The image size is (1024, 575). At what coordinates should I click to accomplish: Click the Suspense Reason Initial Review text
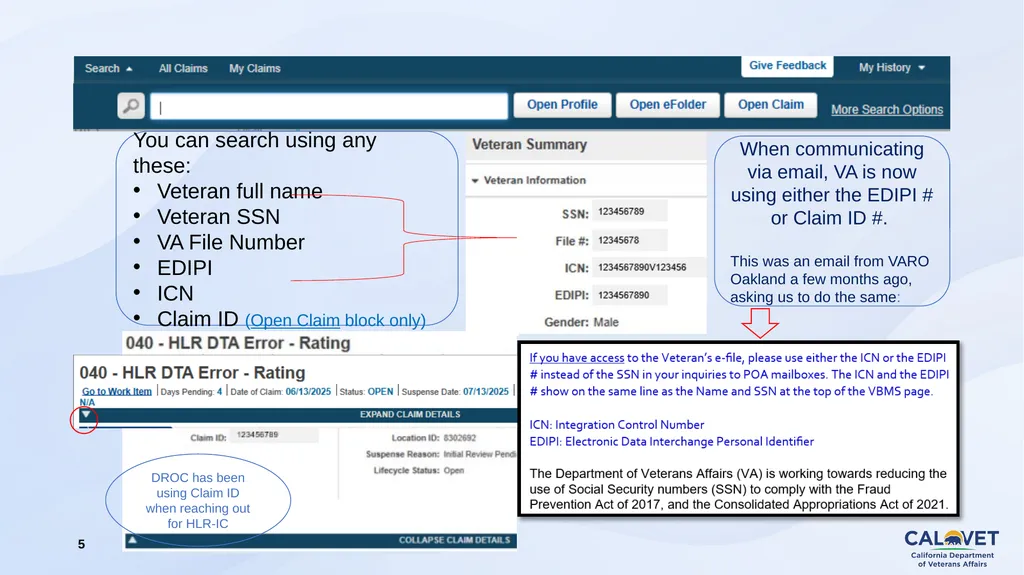click(x=479, y=454)
